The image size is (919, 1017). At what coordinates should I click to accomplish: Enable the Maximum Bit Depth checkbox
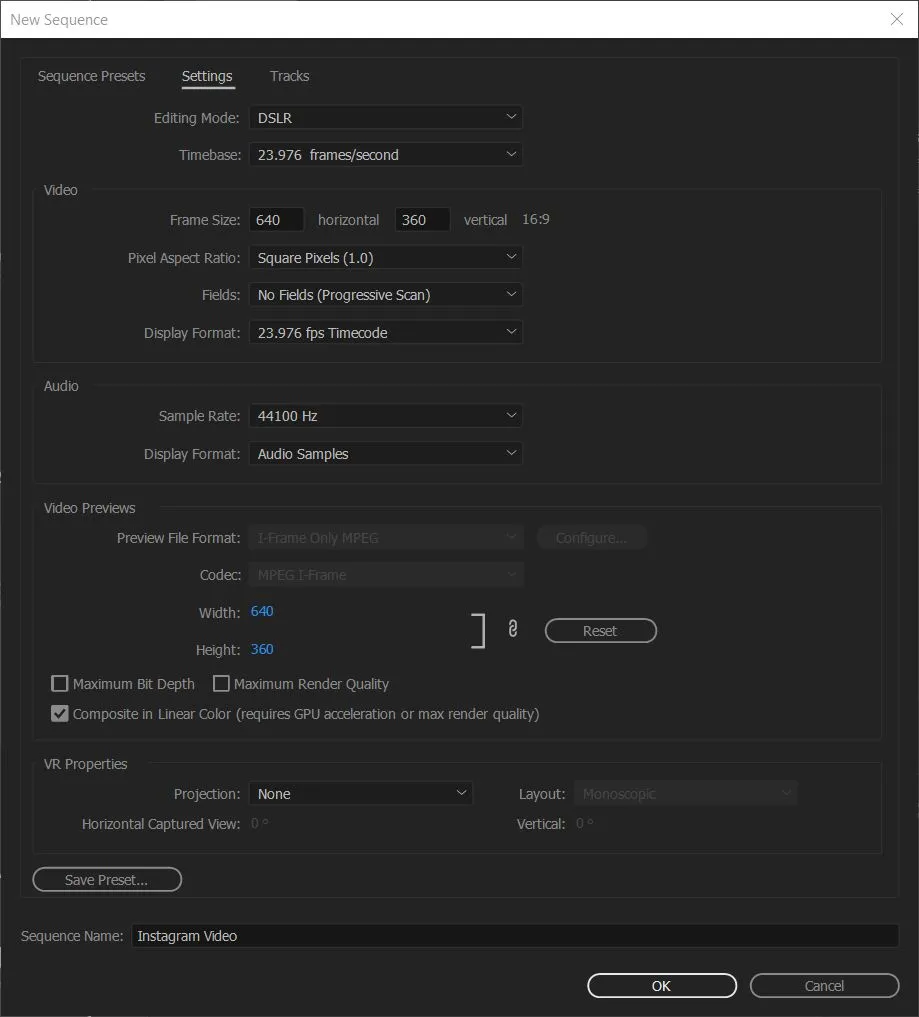coord(60,684)
